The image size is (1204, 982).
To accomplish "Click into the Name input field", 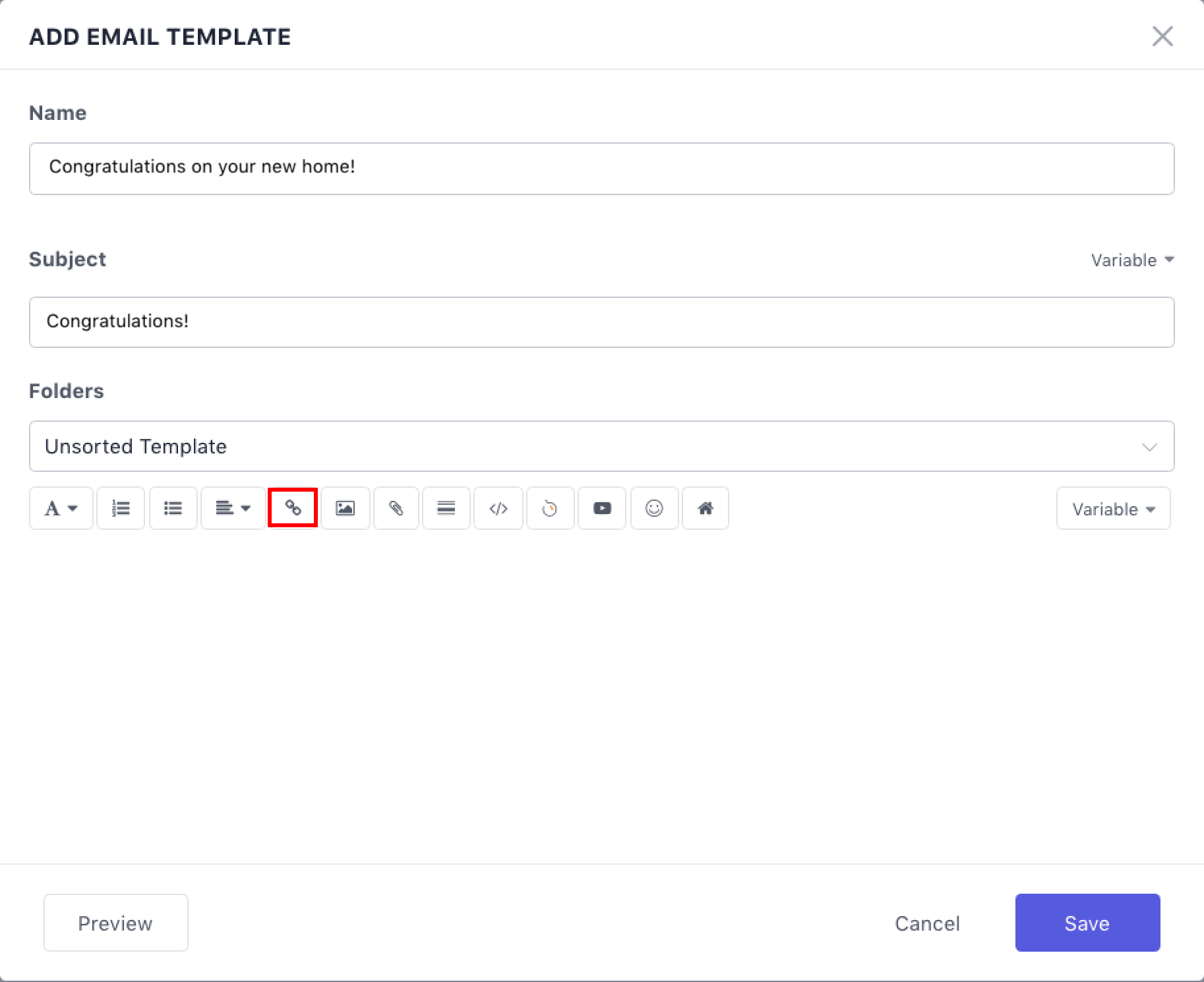I will pos(601,169).
